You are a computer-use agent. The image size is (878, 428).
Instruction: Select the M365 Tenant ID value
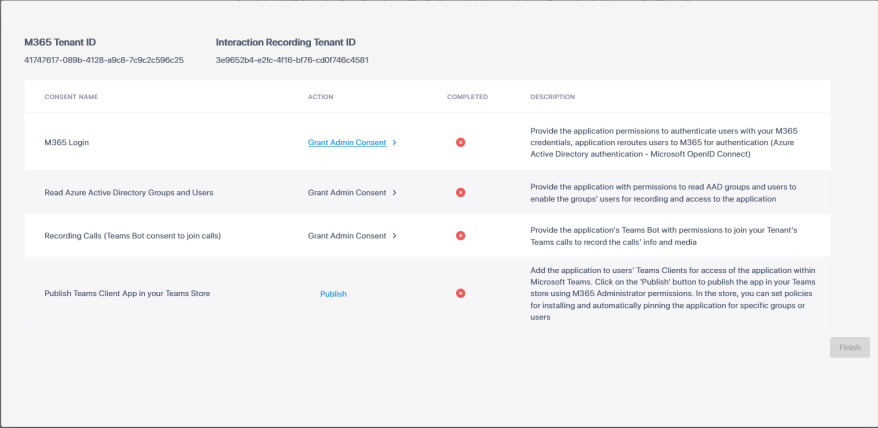coord(104,60)
